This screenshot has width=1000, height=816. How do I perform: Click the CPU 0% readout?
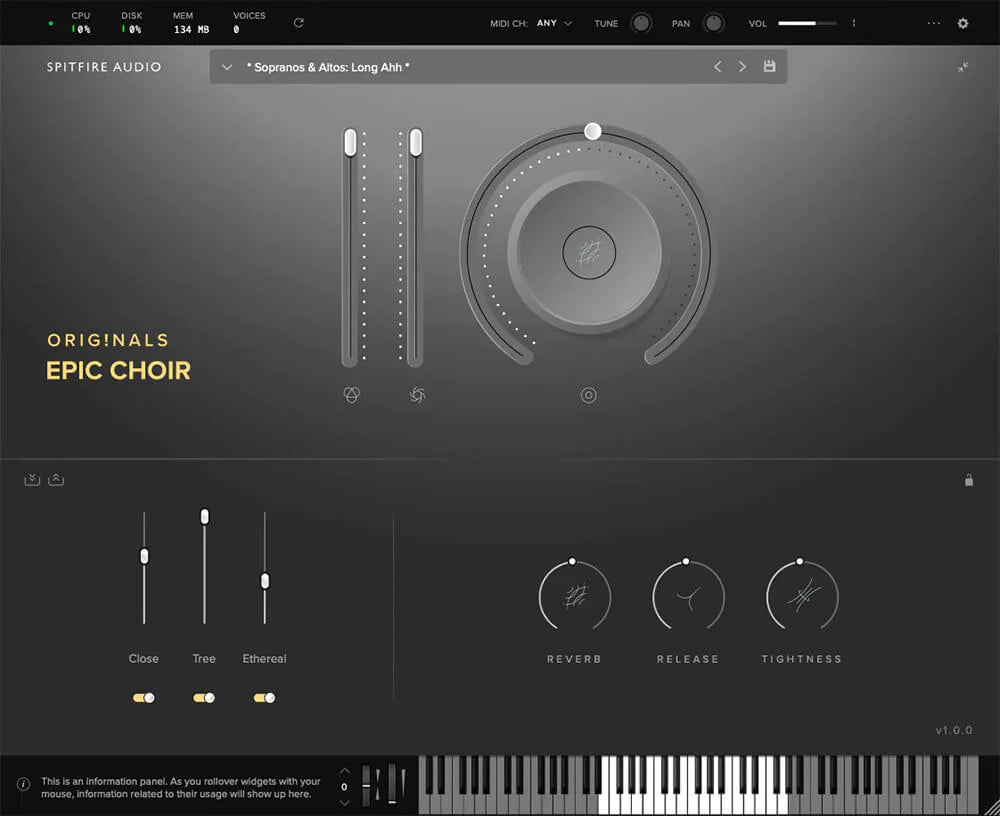coord(81,29)
